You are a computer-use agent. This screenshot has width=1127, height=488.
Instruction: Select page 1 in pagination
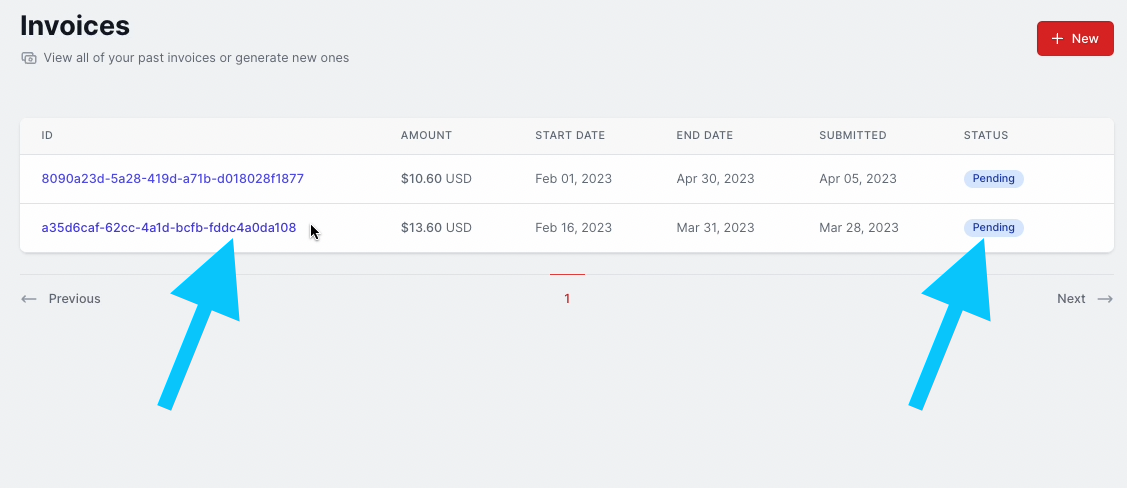click(x=567, y=298)
